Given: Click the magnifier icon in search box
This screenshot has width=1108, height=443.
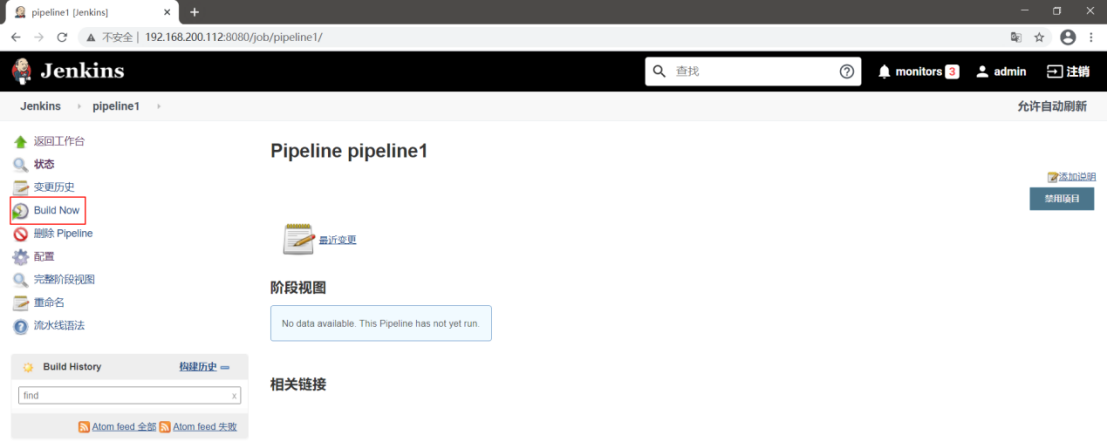Looking at the screenshot, I should [659, 71].
